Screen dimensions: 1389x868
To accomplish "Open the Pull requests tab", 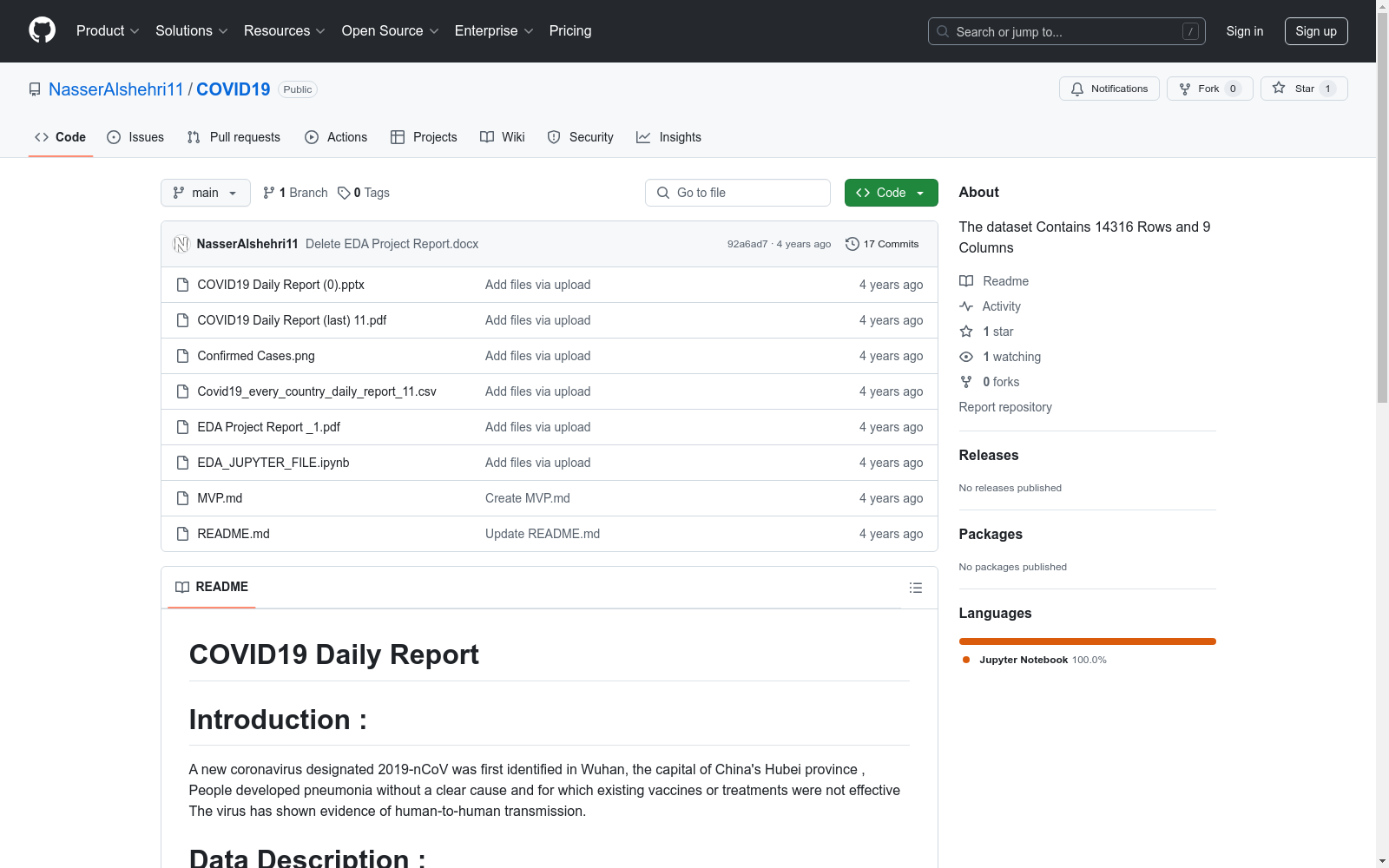I will (x=234, y=137).
